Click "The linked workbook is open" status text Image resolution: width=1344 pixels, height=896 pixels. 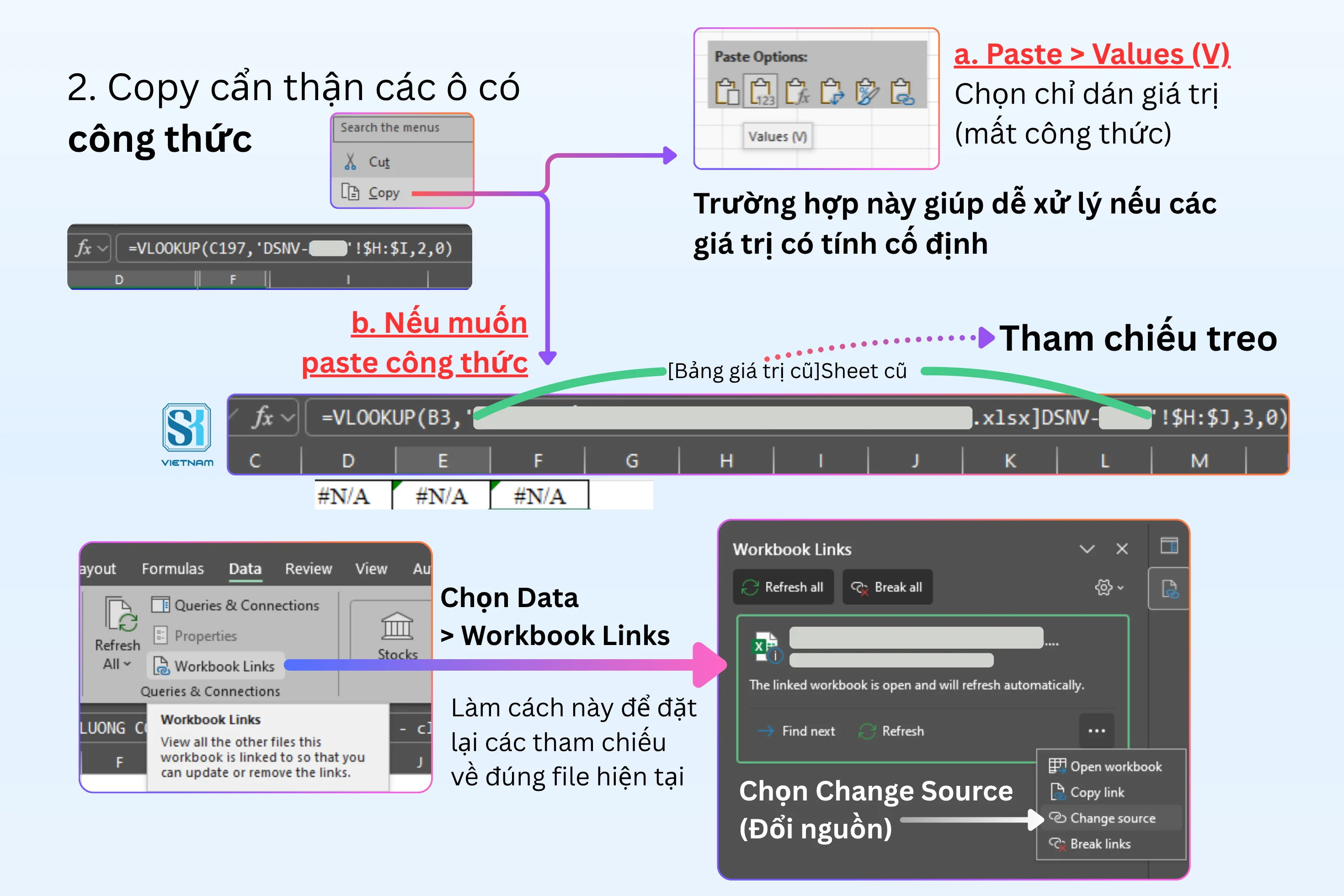click(916, 685)
